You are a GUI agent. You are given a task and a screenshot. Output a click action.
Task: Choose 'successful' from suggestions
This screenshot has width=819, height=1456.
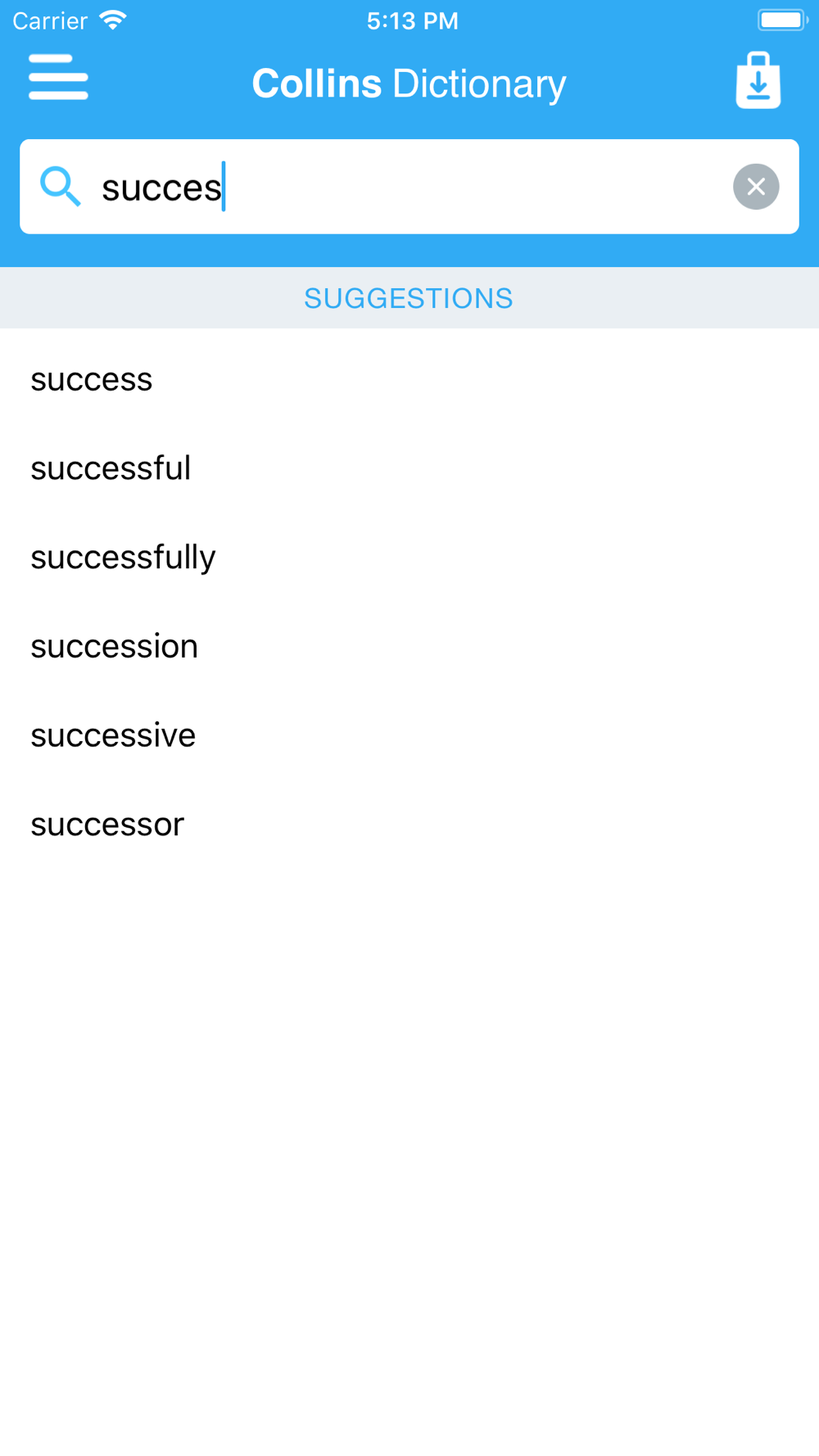pyautogui.click(x=409, y=468)
